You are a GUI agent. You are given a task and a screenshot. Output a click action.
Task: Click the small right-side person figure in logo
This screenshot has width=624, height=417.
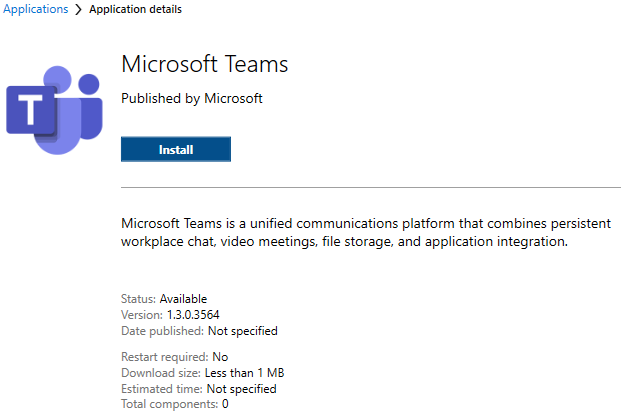[90, 106]
